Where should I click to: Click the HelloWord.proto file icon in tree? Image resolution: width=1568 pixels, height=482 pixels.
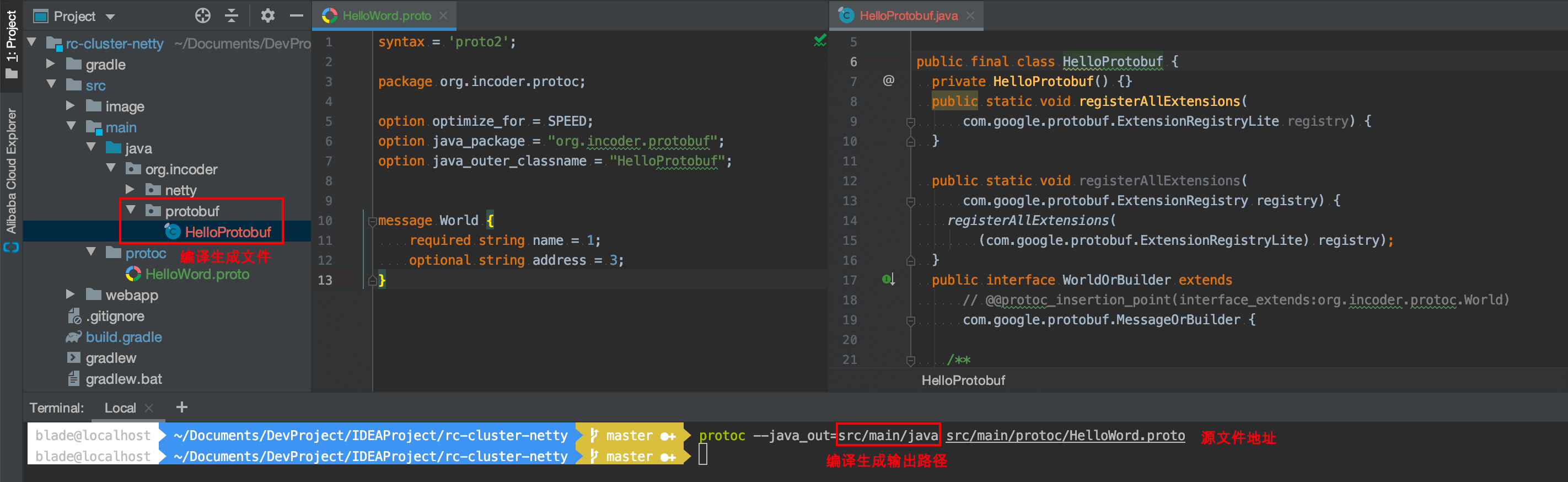click(133, 274)
